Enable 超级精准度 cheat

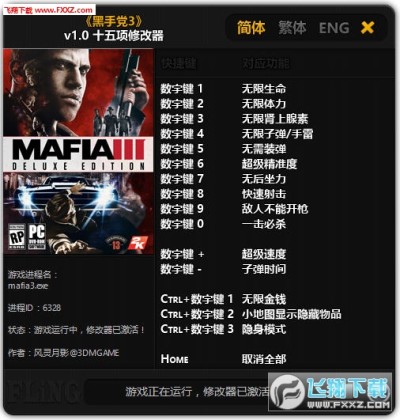(269, 164)
